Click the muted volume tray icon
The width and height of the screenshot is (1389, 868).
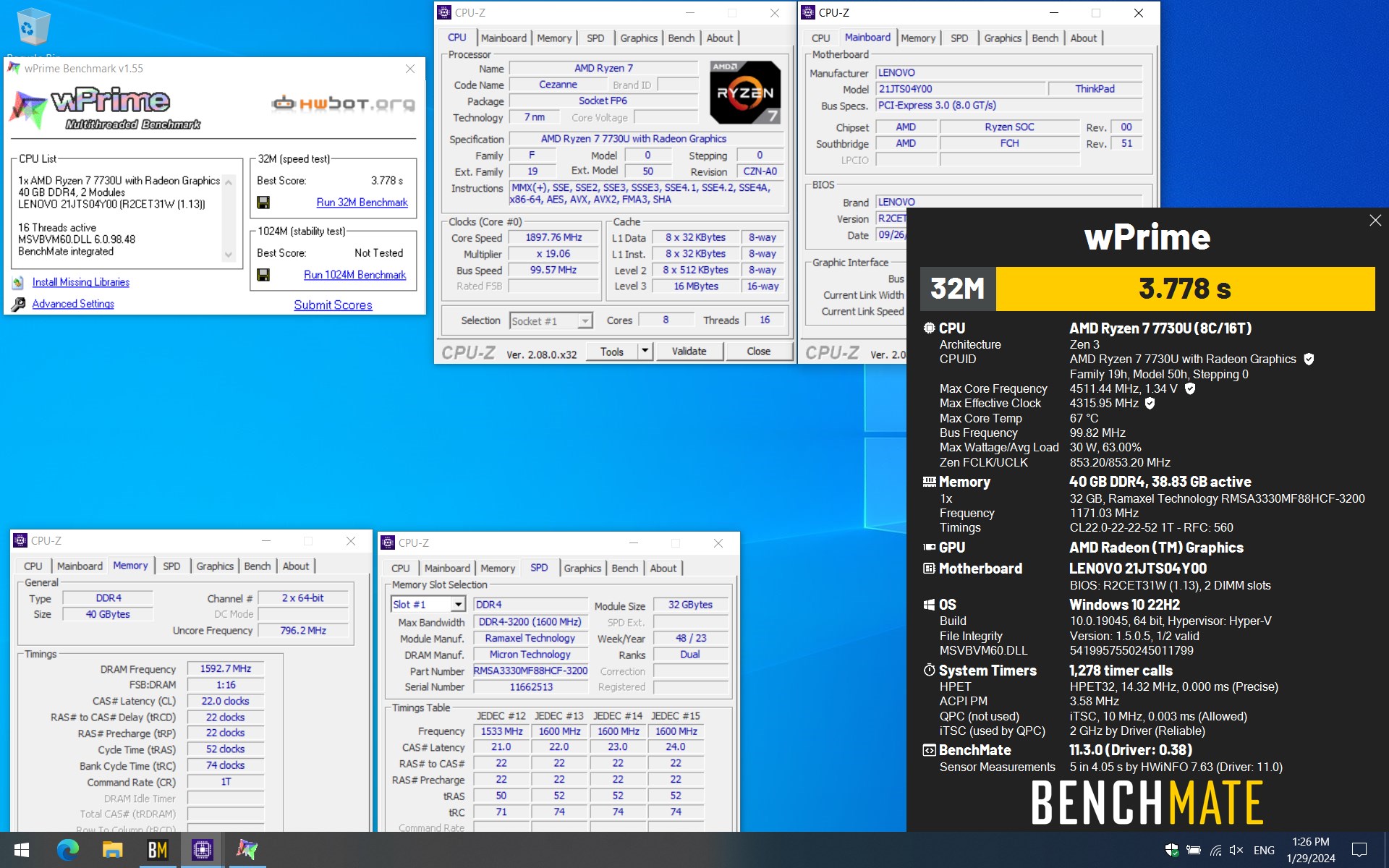(1236, 850)
